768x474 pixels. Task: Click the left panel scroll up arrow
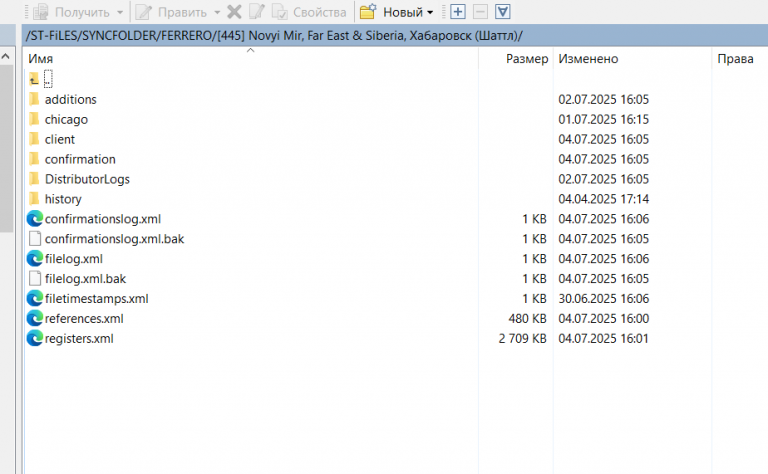tap(6, 57)
